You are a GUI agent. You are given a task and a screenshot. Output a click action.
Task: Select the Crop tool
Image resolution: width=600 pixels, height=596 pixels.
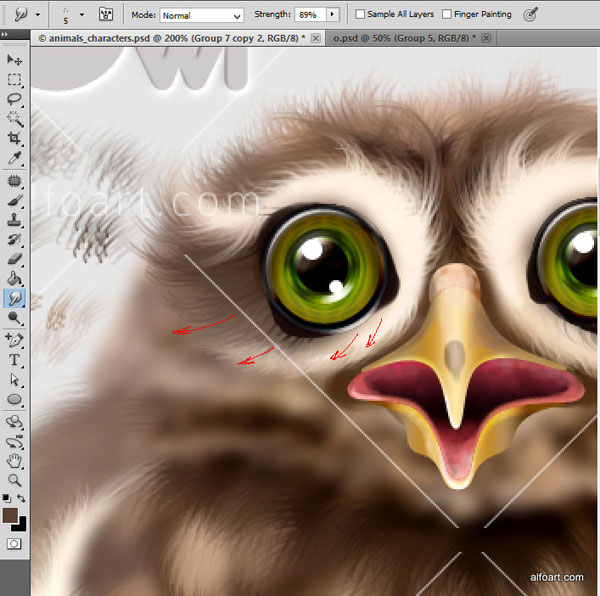15,138
